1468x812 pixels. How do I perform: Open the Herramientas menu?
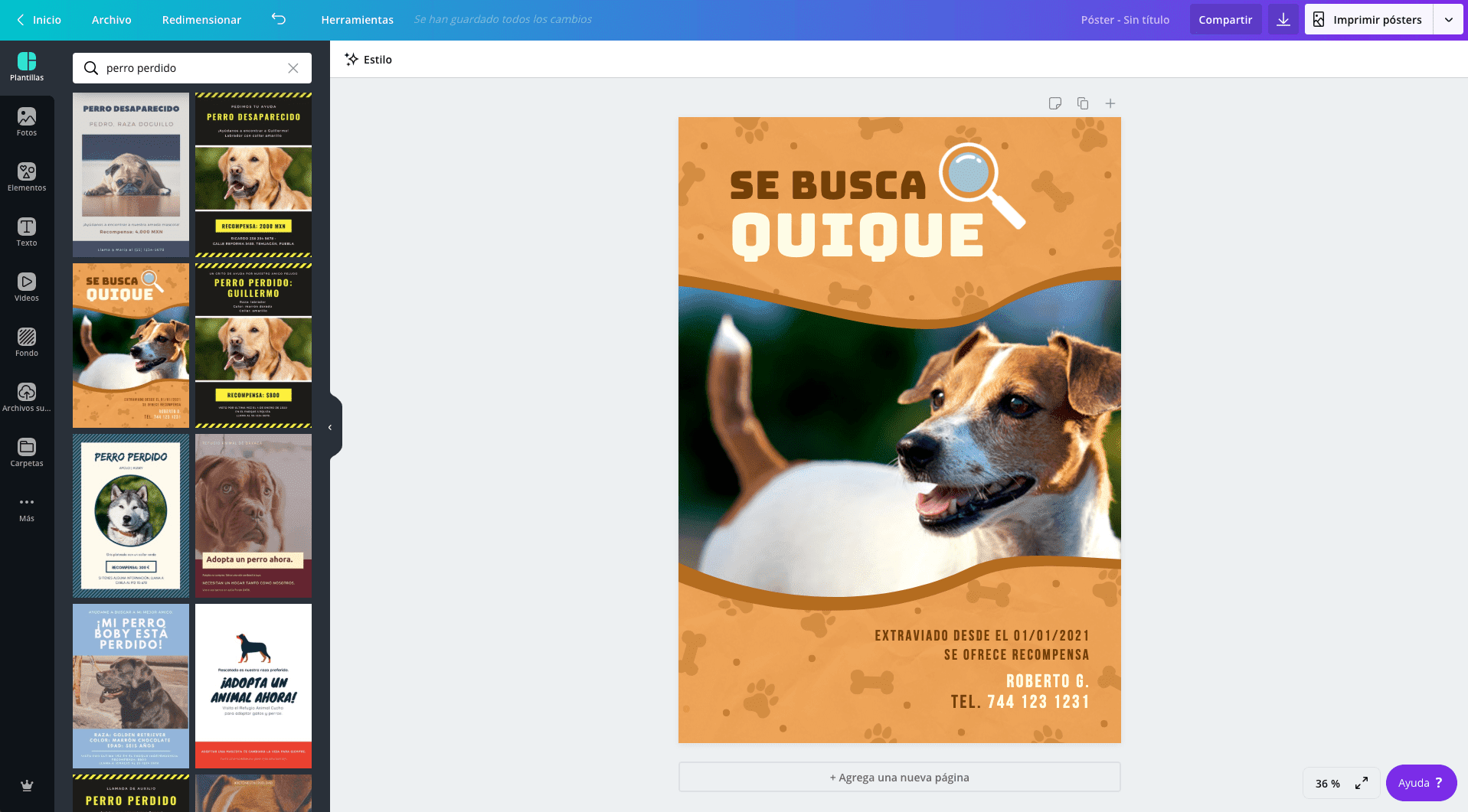pos(358,20)
